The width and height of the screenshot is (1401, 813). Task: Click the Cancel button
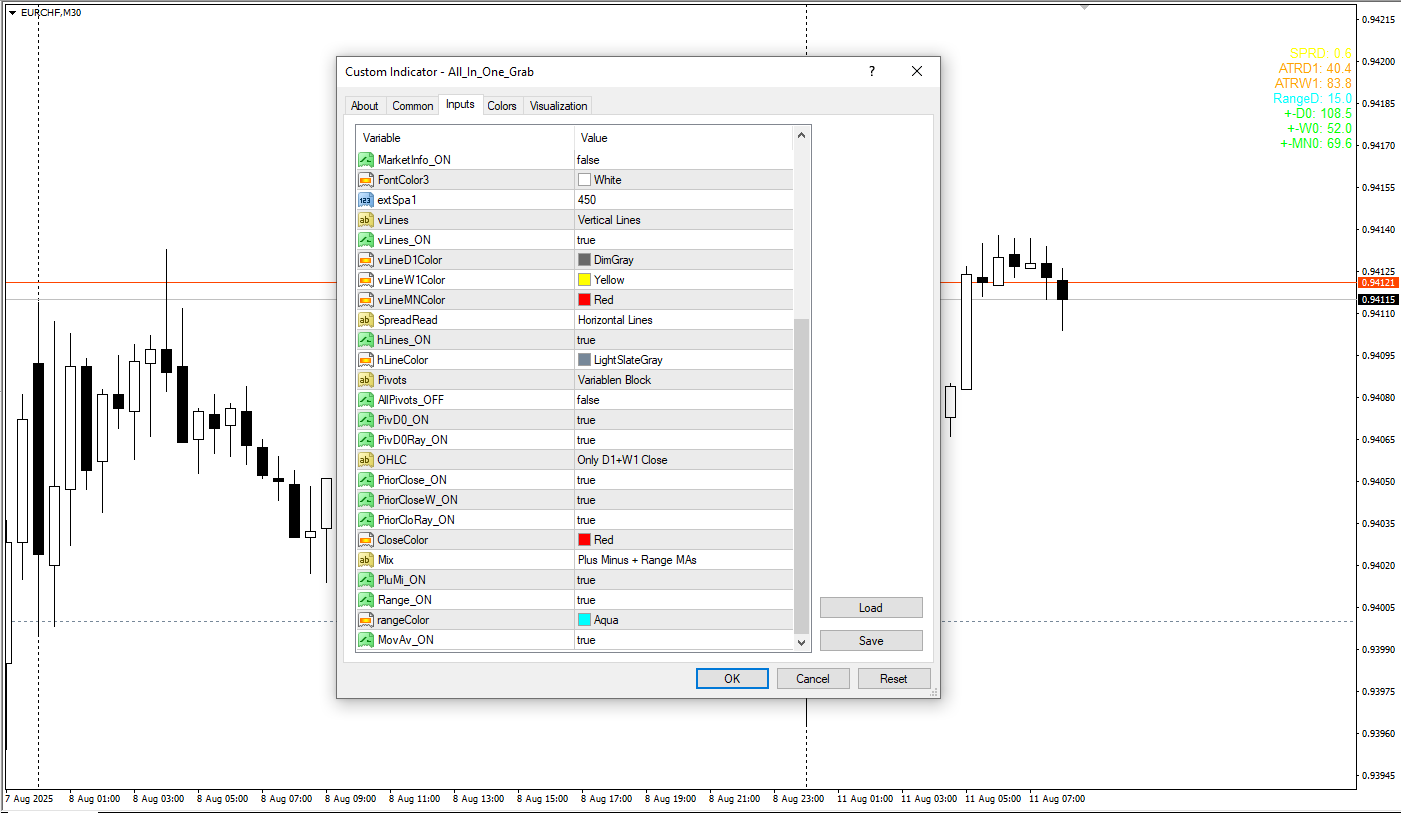(813, 679)
